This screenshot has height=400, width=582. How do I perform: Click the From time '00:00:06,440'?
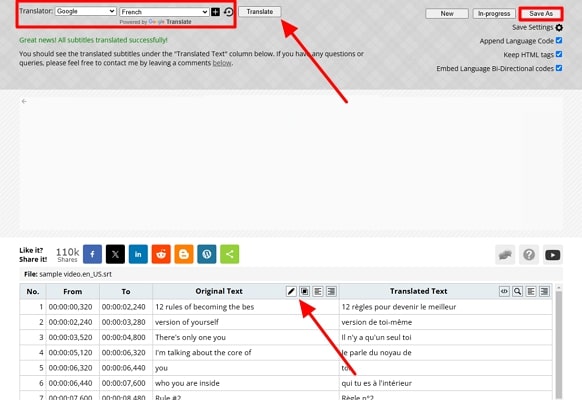[71, 383]
